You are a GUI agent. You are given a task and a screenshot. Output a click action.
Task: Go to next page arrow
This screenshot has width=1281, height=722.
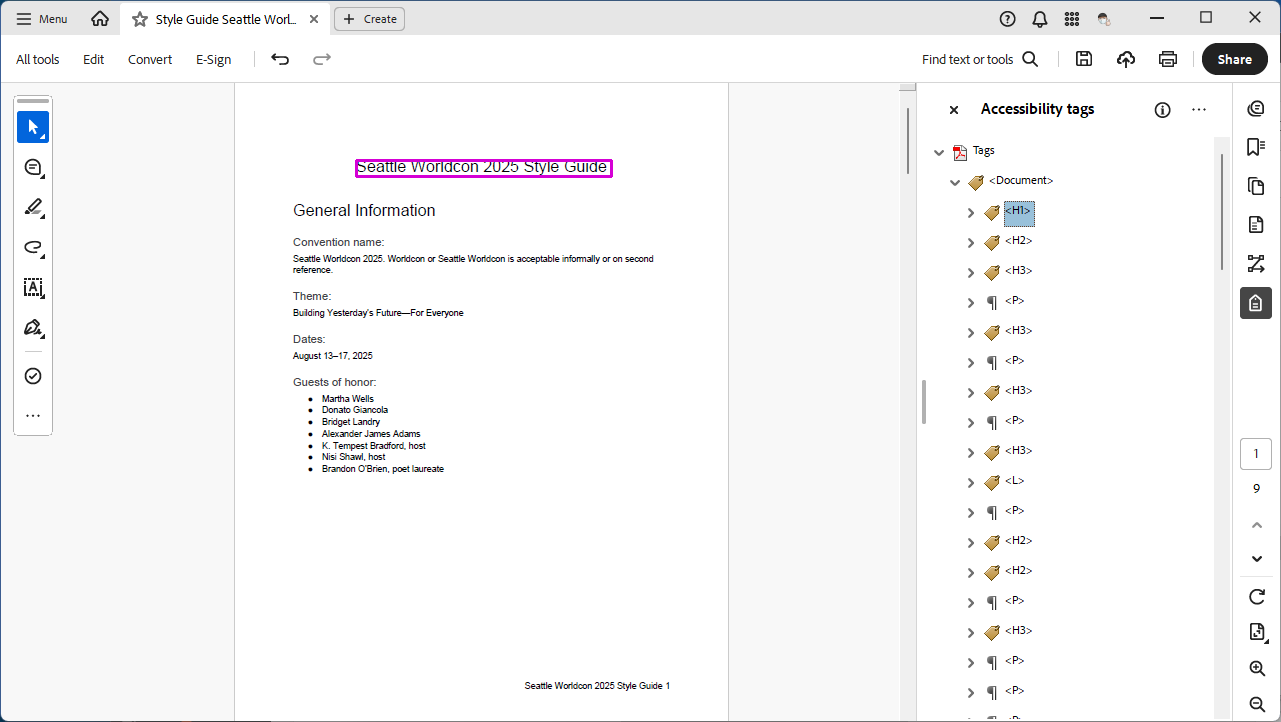click(x=1257, y=559)
